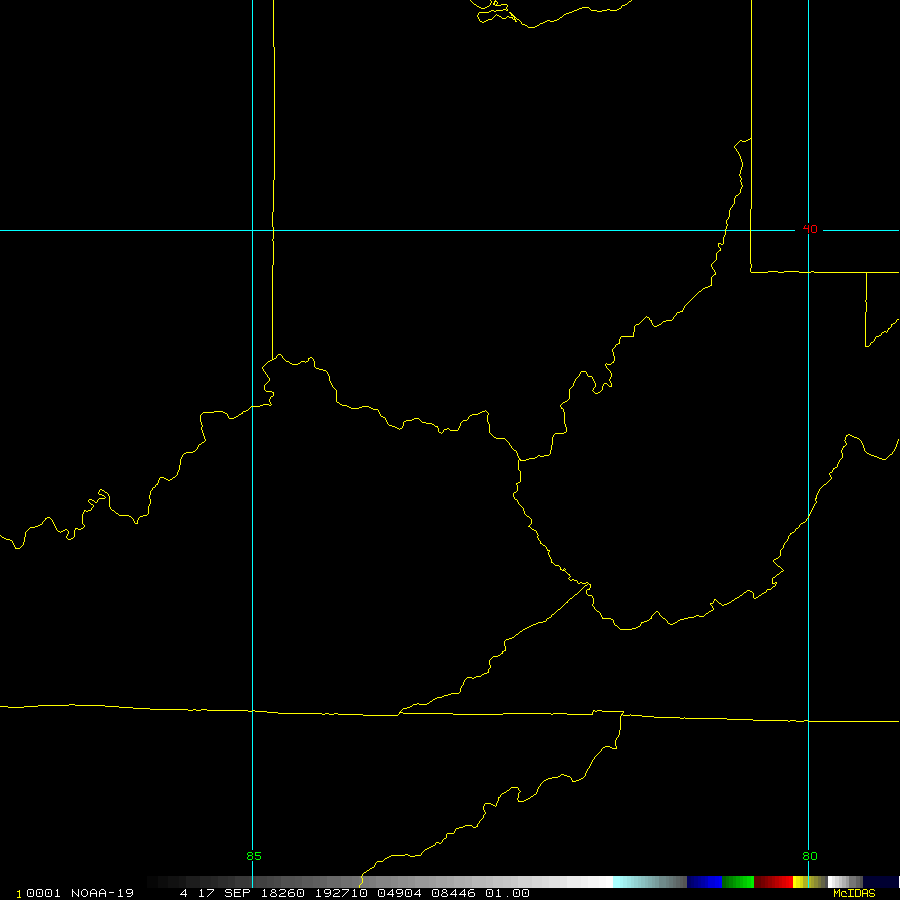Viewport: 900px width, 900px height.
Task: Select the yellow segment of color bar
Action: [798, 882]
